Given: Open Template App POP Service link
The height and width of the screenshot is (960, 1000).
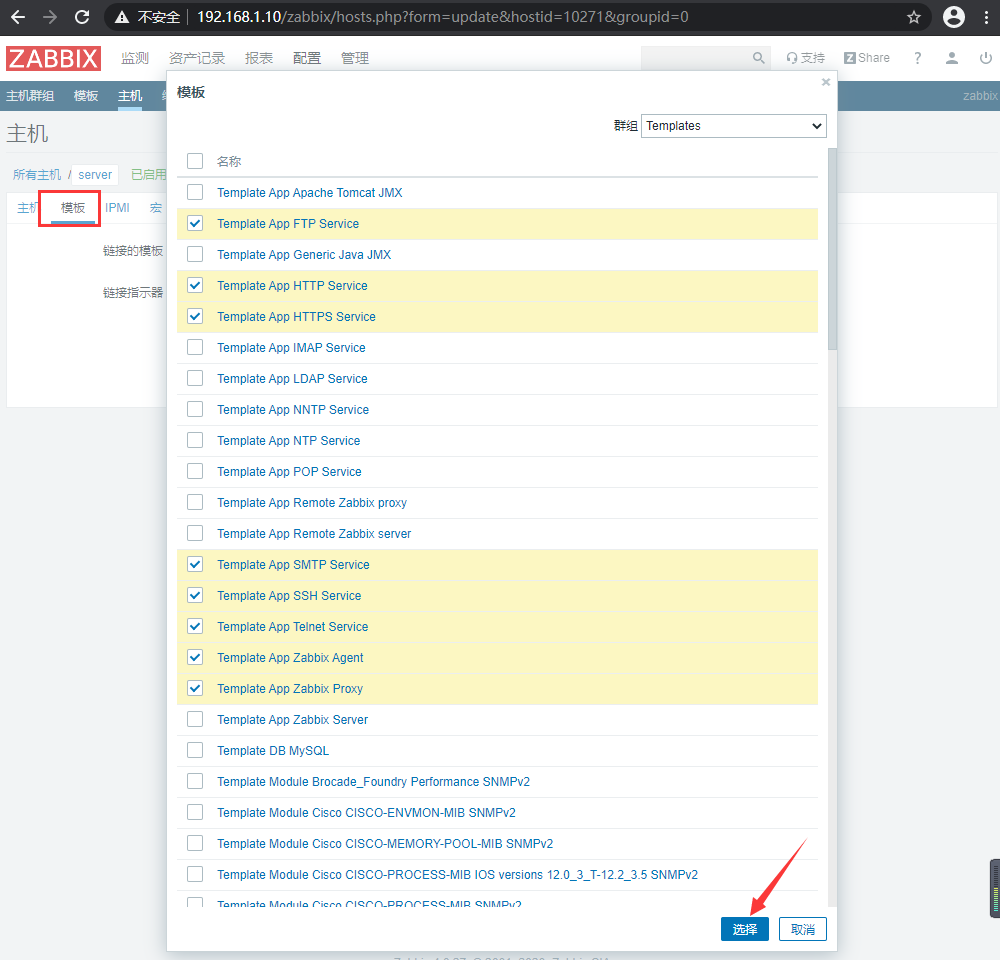Looking at the screenshot, I should click(289, 471).
